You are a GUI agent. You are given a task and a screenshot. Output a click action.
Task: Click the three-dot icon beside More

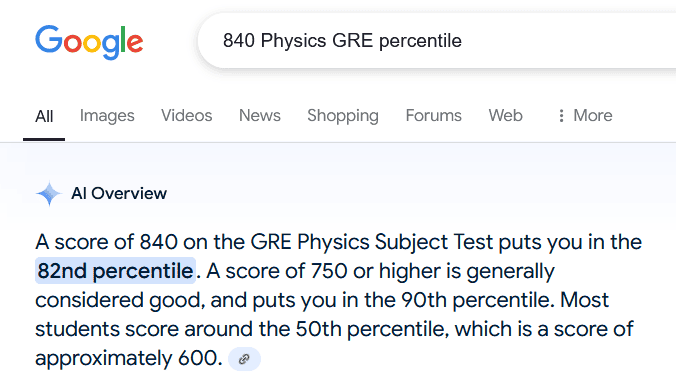pyautogui.click(x=561, y=116)
